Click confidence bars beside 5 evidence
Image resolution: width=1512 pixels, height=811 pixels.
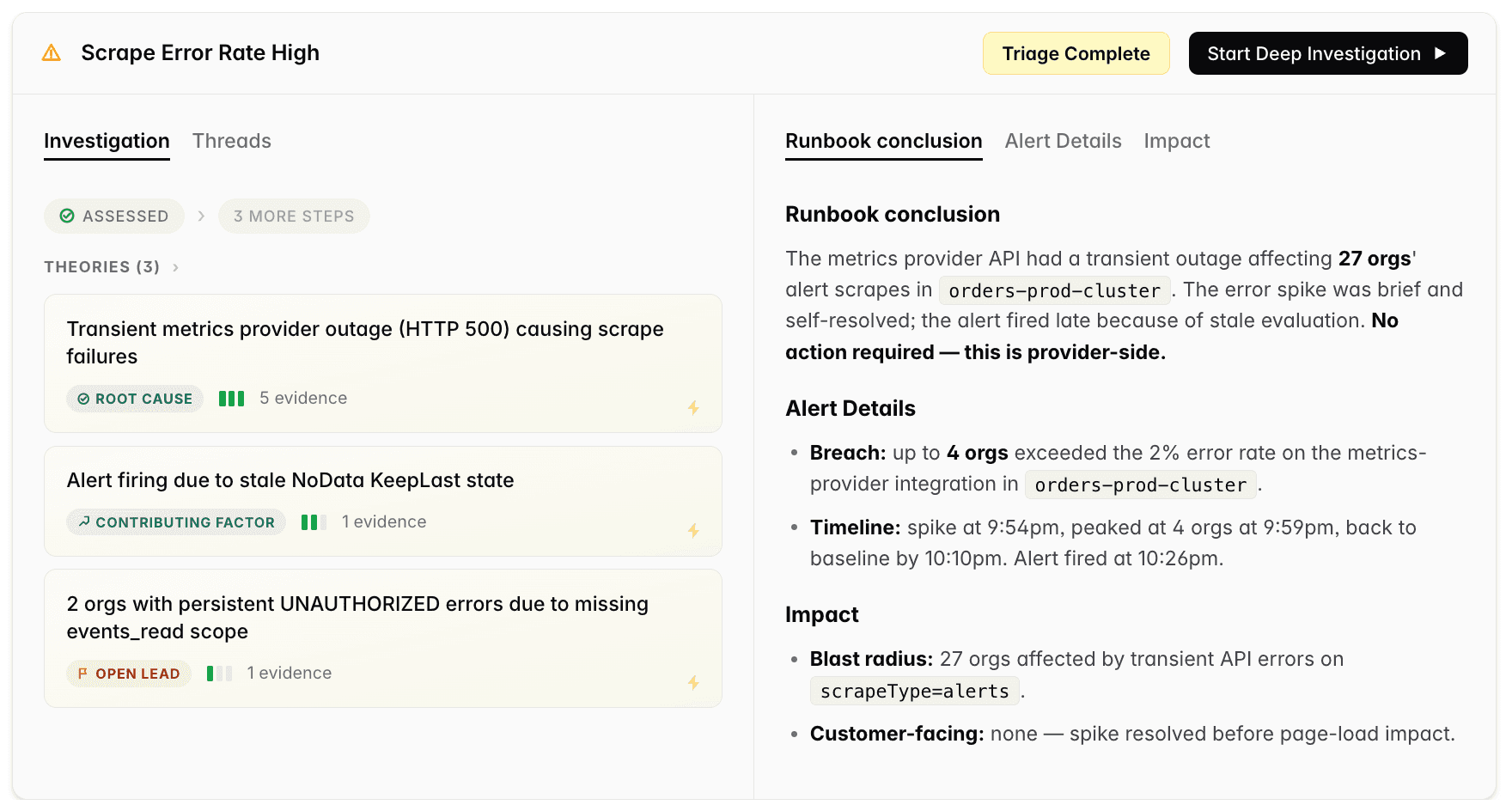point(232,399)
